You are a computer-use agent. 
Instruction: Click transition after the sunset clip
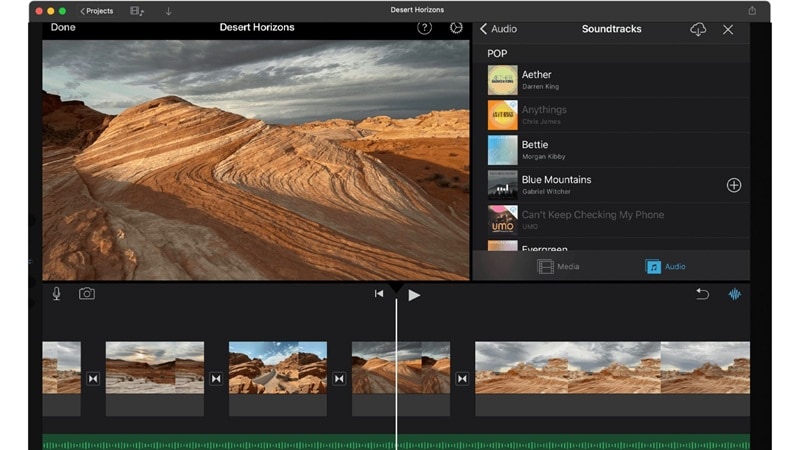tap(216, 379)
